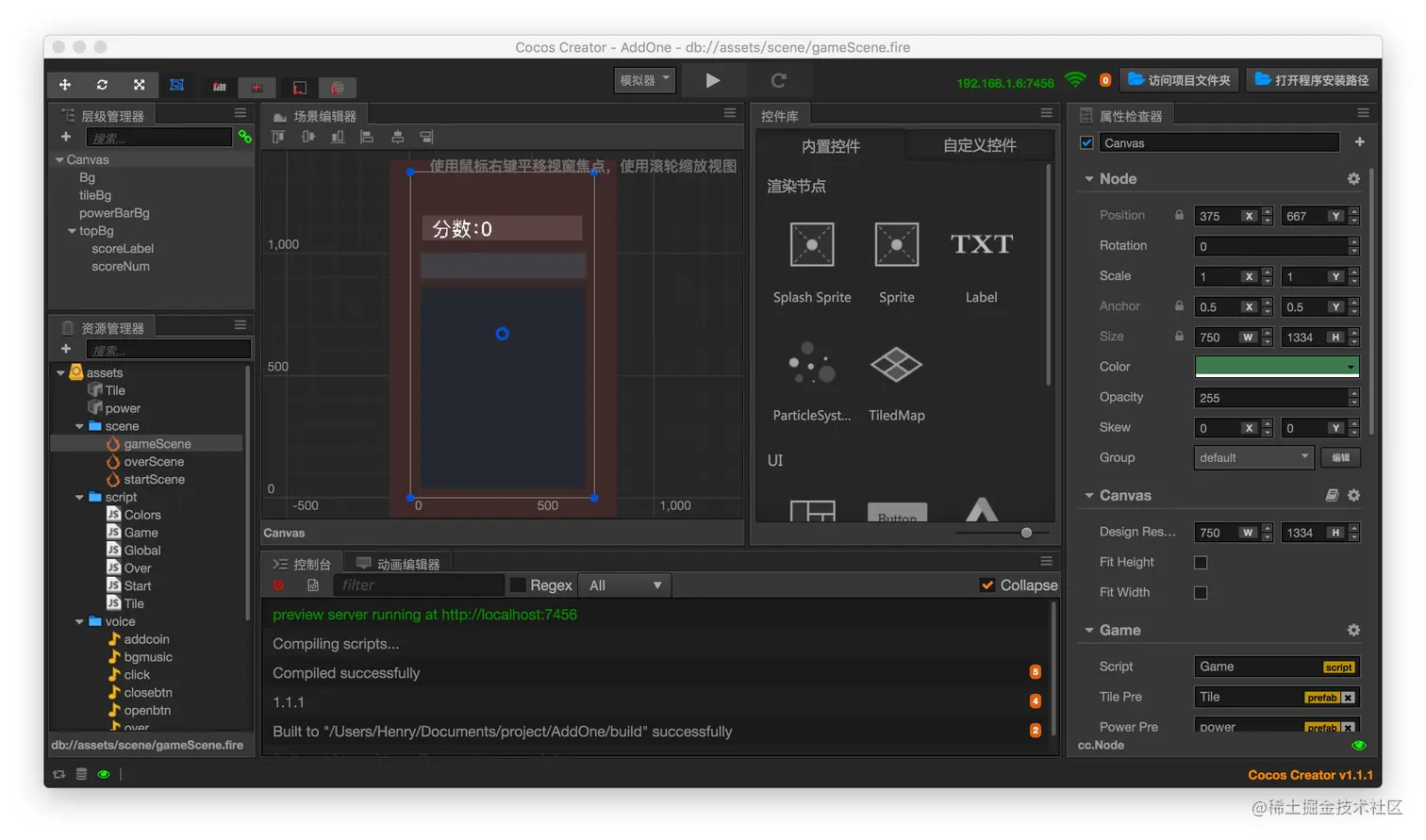
Task: Toggle the Collapse checkbox in console
Action: (x=986, y=585)
